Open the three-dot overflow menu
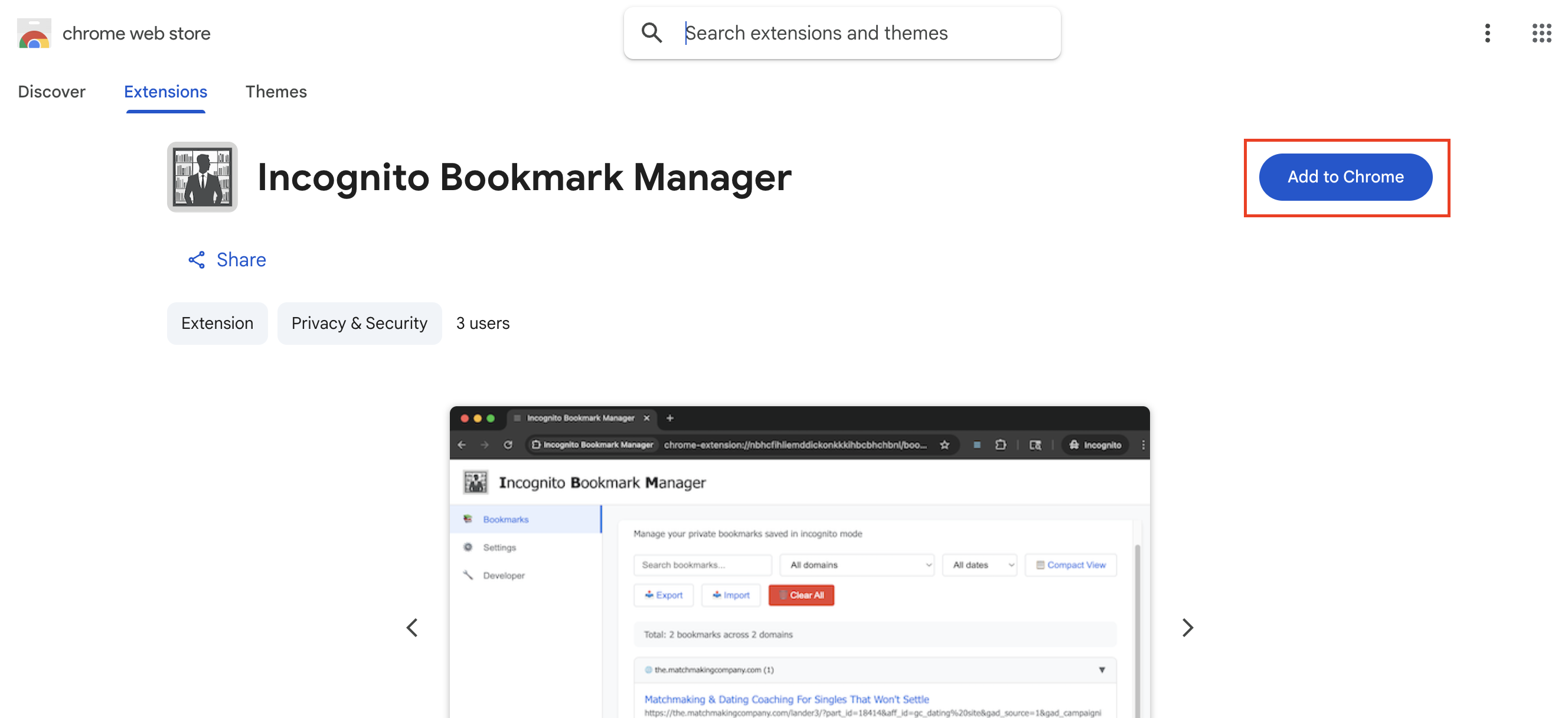This screenshot has height=718, width=1568. [1488, 34]
